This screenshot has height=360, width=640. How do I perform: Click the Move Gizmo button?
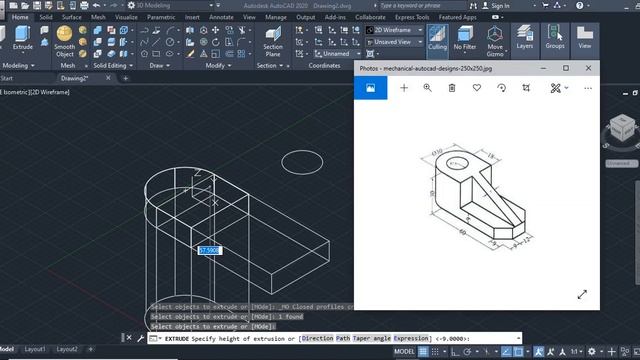tap(495, 41)
